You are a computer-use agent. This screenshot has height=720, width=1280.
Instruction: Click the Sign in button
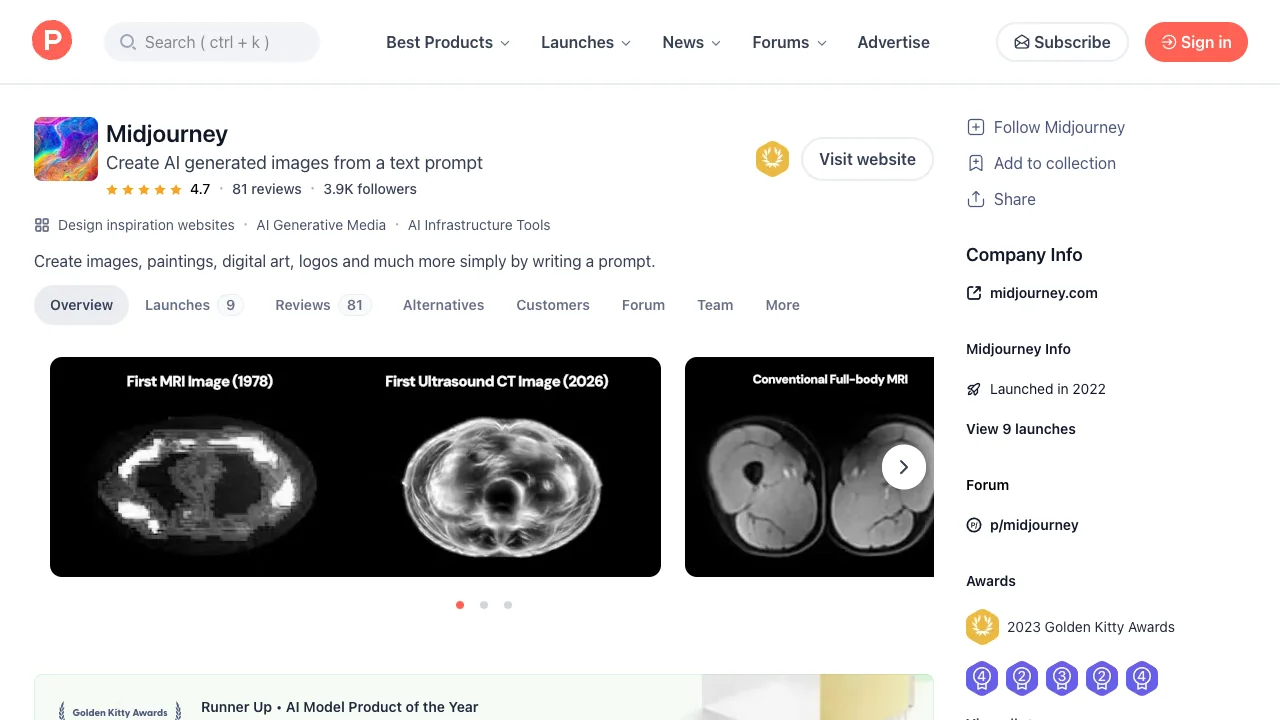pos(1196,42)
